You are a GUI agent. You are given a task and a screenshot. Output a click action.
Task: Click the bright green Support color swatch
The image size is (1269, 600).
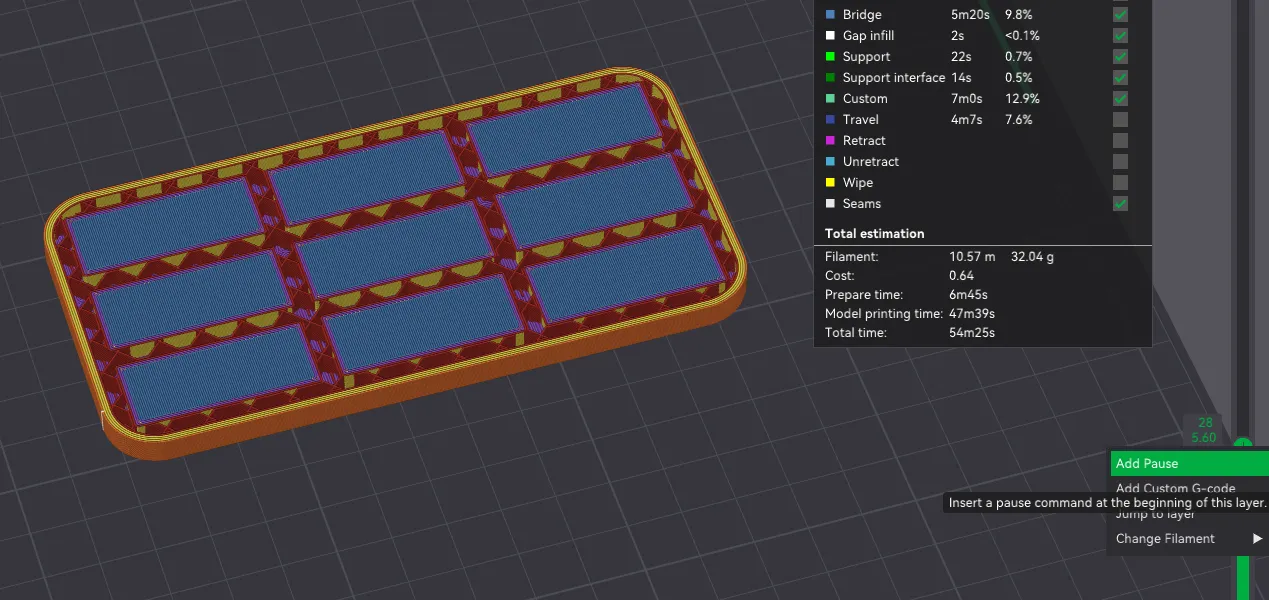click(830, 57)
